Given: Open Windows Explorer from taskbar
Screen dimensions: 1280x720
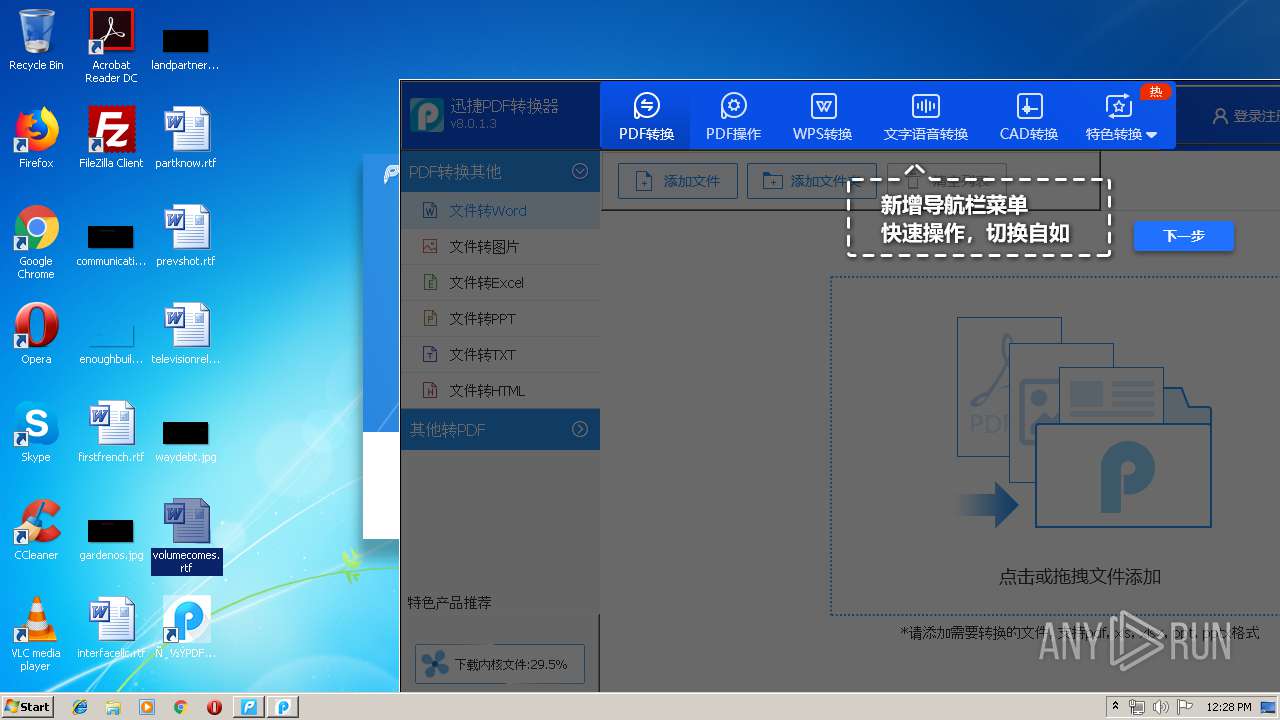Looking at the screenshot, I should 113,707.
